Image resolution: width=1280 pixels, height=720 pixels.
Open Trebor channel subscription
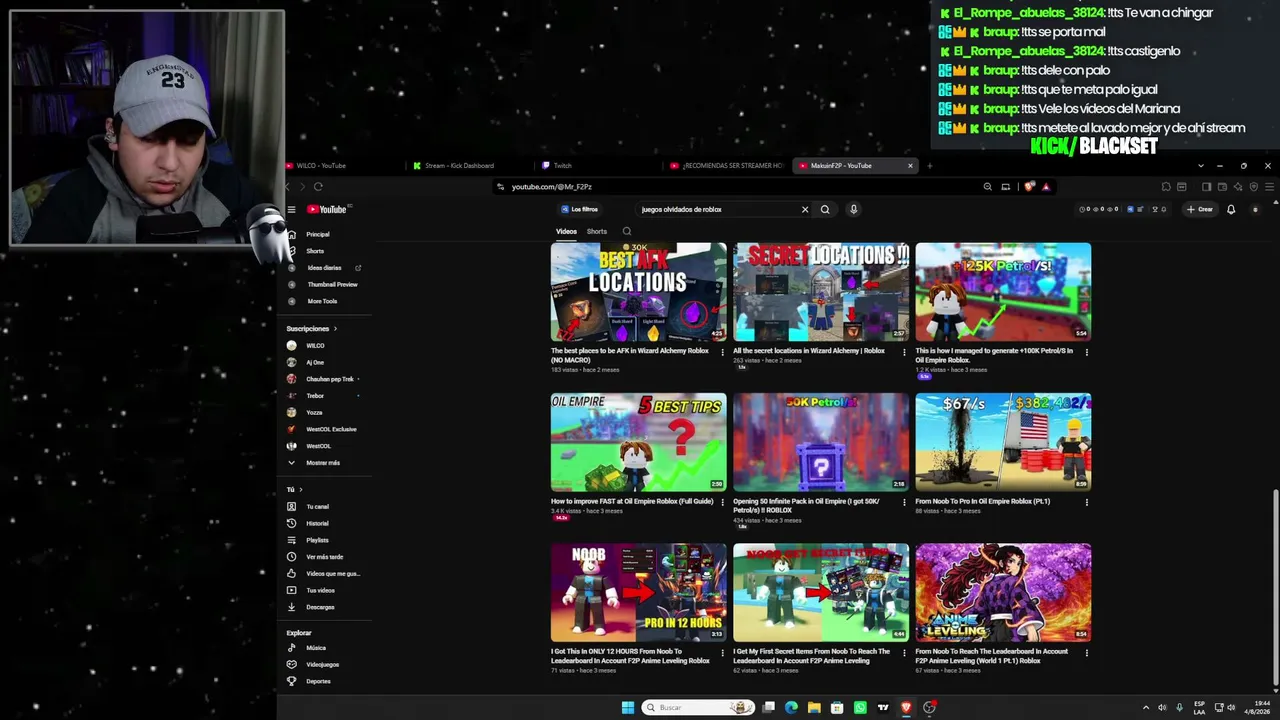(x=315, y=396)
